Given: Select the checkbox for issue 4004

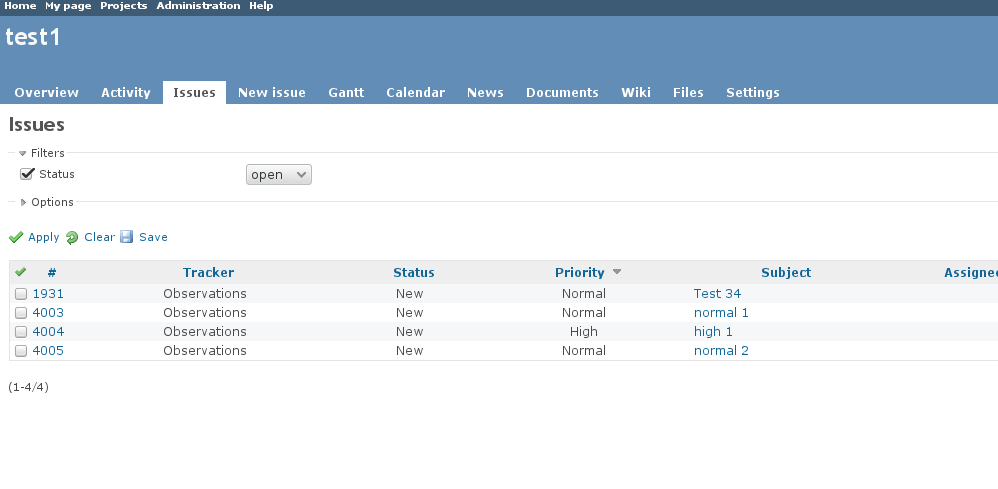Looking at the screenshot, I should (21, 332).
